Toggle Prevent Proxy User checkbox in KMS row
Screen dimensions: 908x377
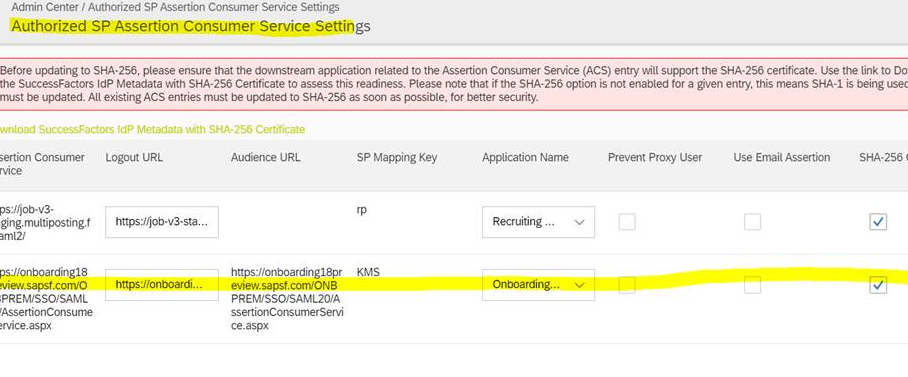pyautogui.click(x=627, y=285)
